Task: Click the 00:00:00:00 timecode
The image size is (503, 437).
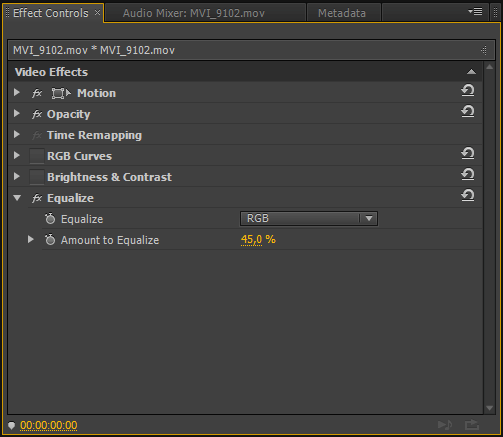Action: [x=48, y=425]
